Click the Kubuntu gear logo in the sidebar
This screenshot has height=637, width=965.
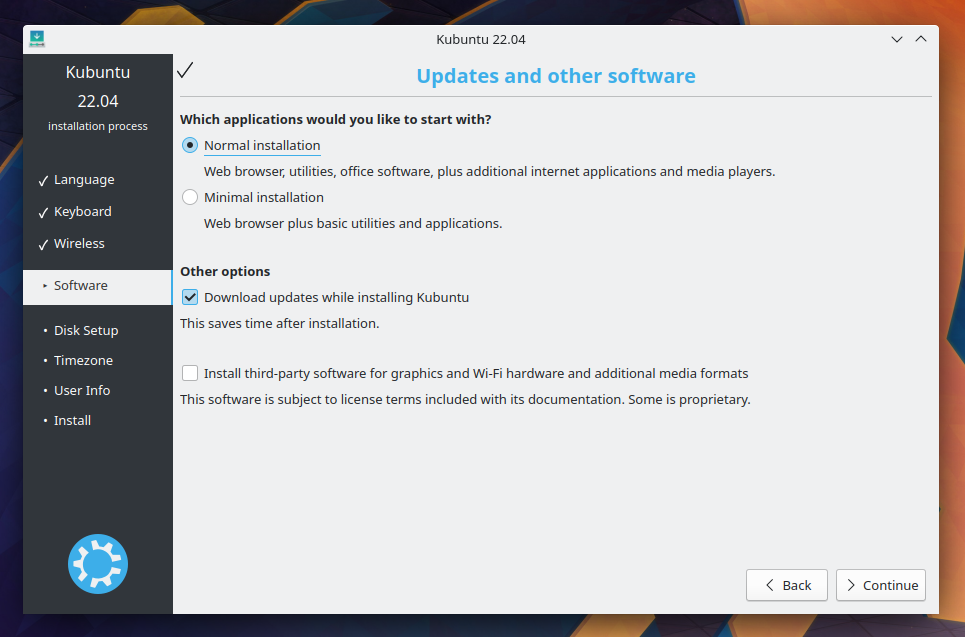98,564
